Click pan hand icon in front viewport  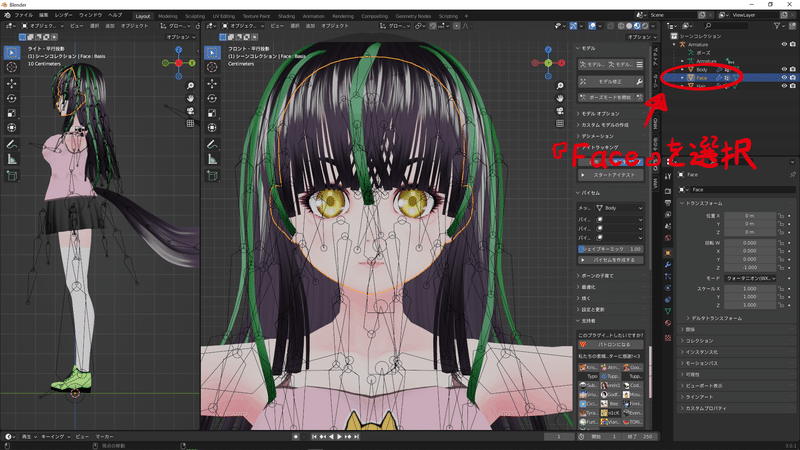(560, 98)
